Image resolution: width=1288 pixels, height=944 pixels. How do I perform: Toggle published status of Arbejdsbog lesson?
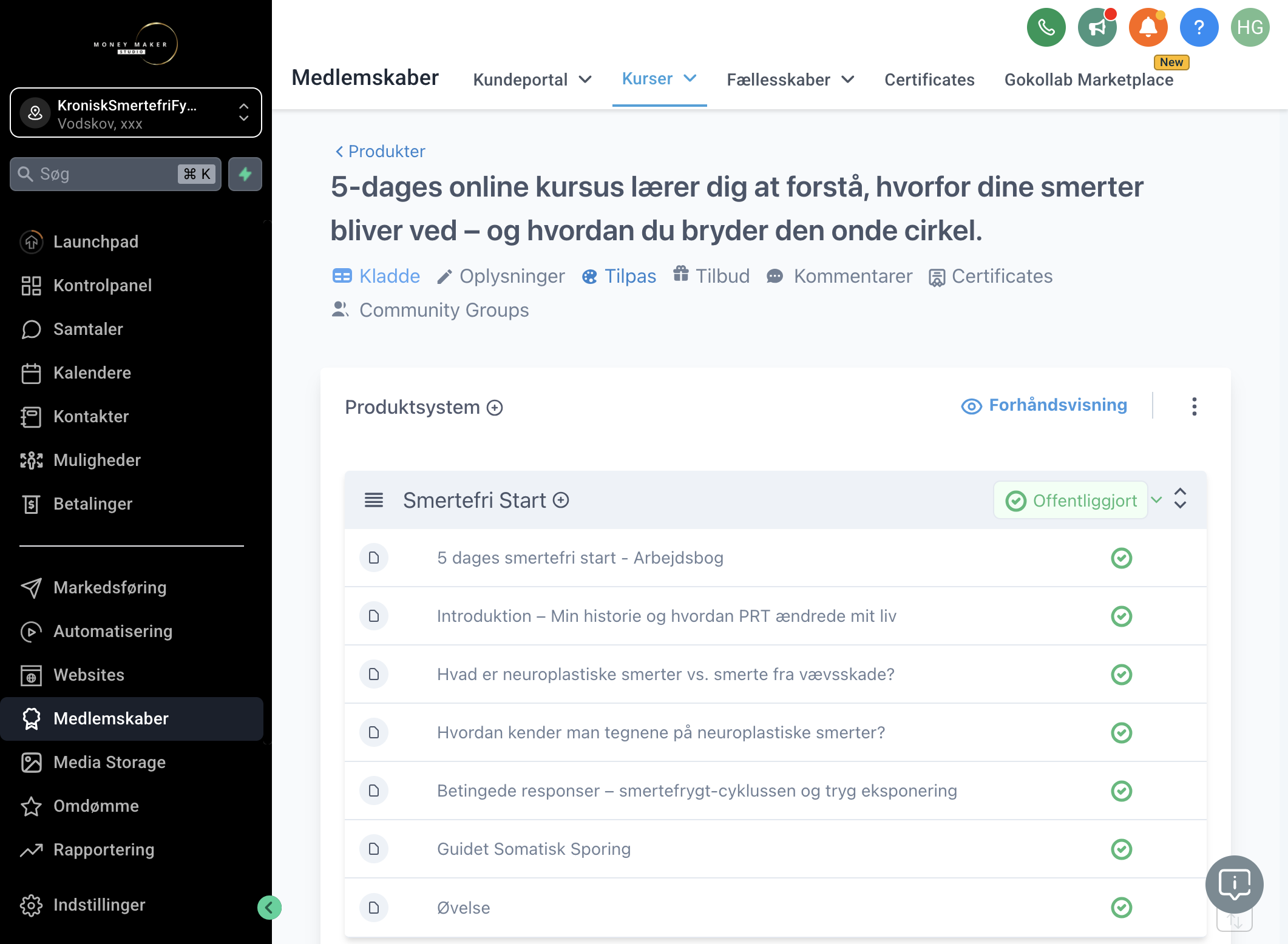tap(1121, 558)
